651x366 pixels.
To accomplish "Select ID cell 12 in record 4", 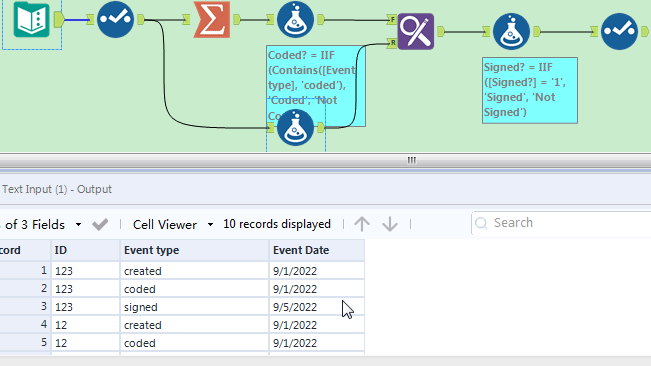I will tap(86, 325).
